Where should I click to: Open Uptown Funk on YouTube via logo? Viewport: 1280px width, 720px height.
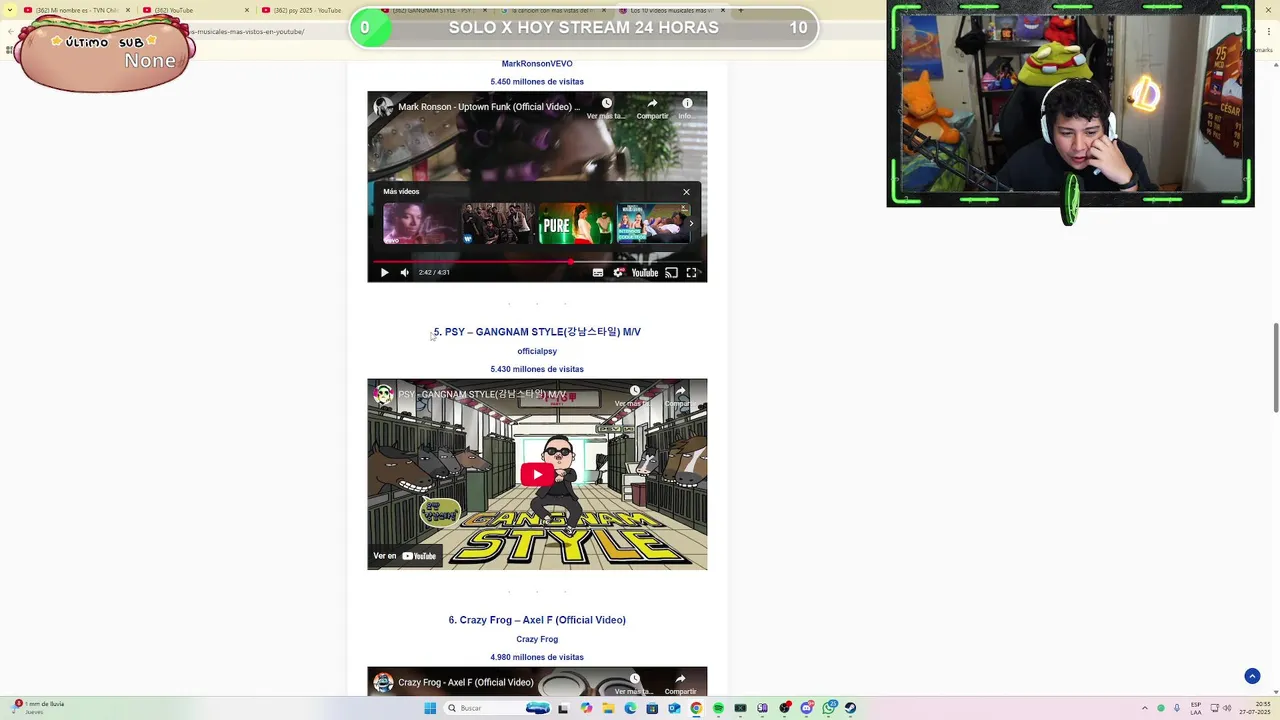pos(645,272)
